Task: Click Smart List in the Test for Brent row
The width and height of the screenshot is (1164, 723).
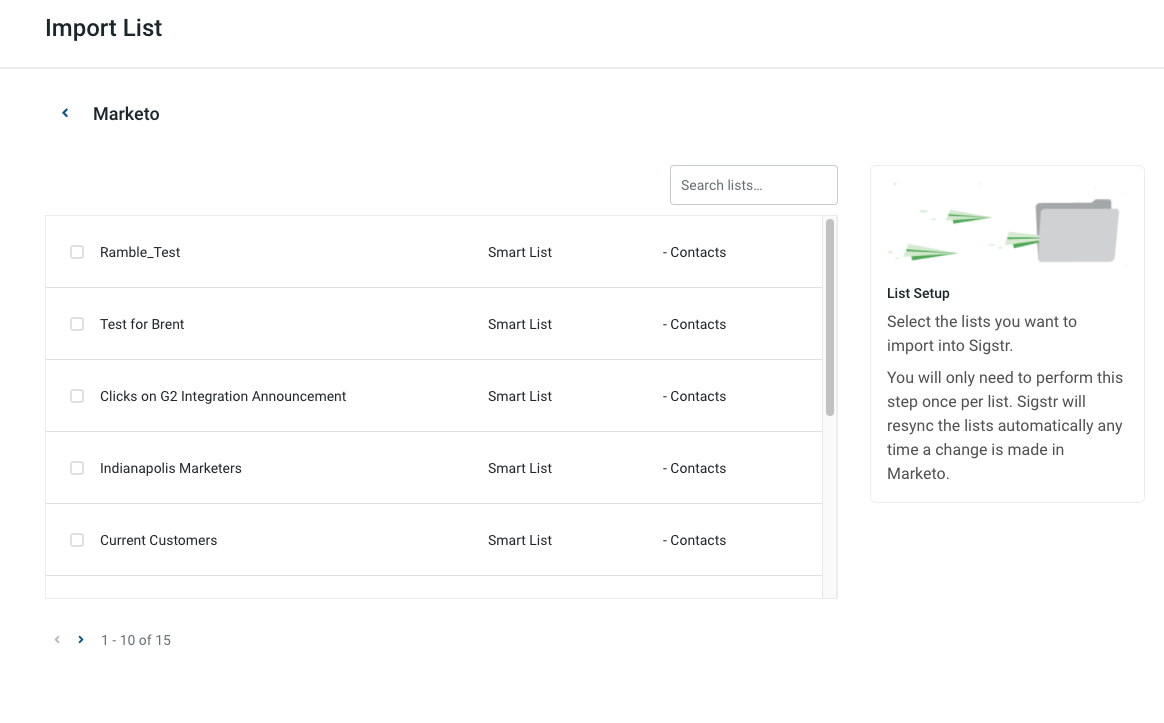Action: tap(520, 324)
